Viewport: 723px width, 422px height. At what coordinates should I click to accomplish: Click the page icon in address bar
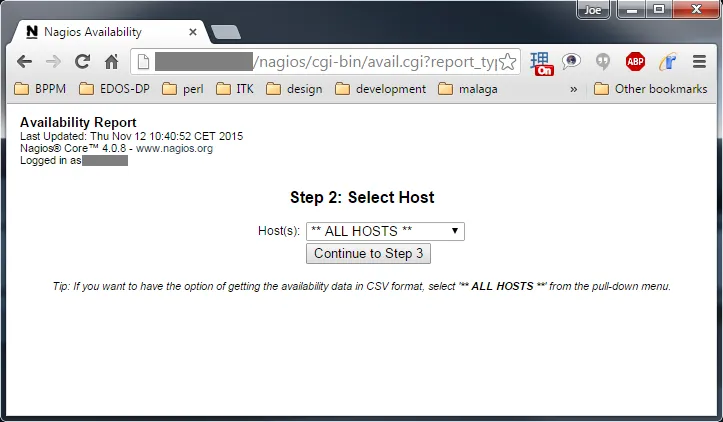pyautogui.click(x=143, y=61)
